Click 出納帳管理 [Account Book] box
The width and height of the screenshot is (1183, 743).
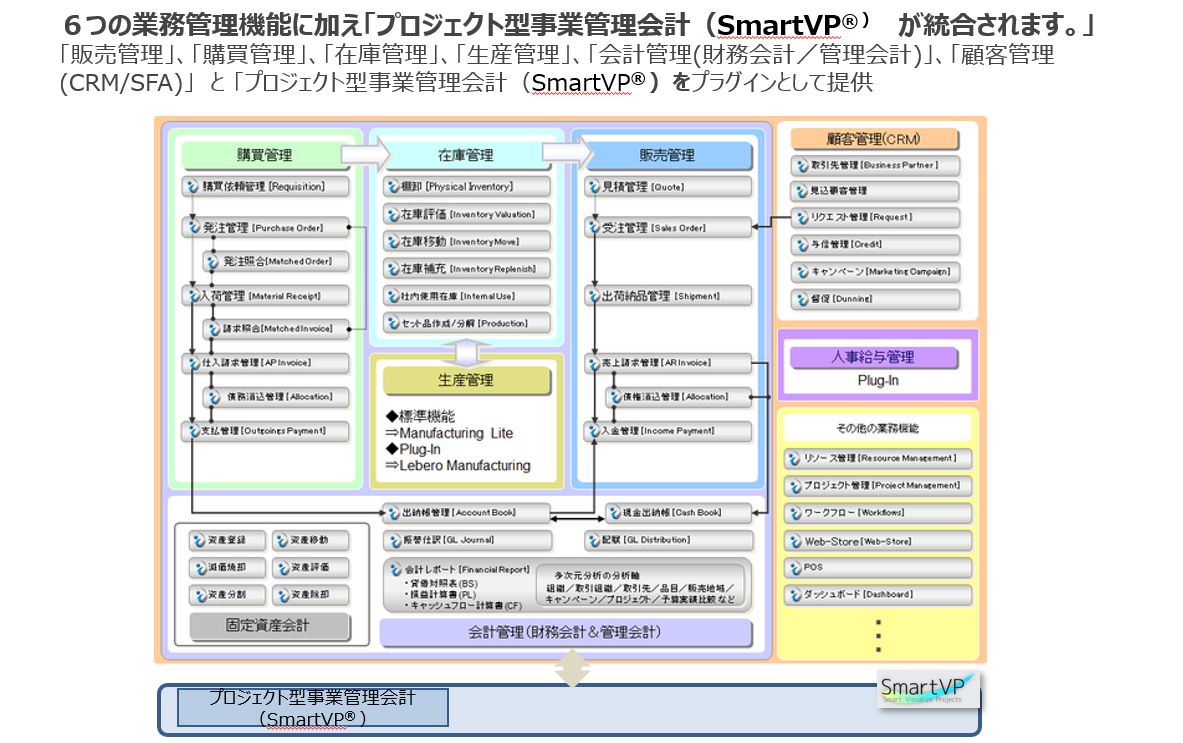coord(466,513)
